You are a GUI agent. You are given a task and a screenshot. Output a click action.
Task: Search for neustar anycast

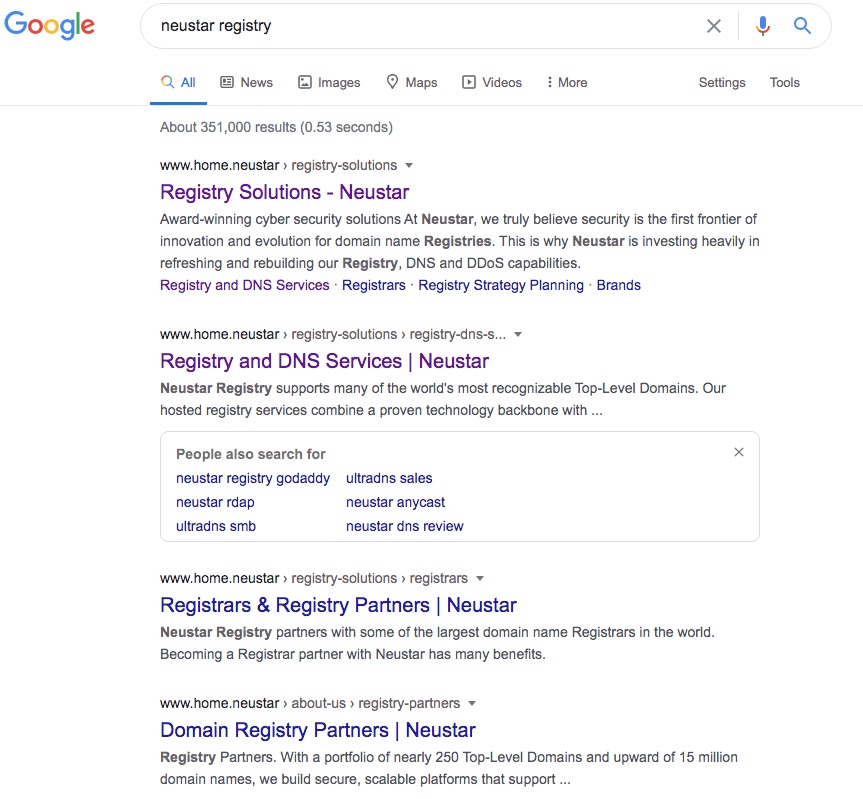point(395,502)
